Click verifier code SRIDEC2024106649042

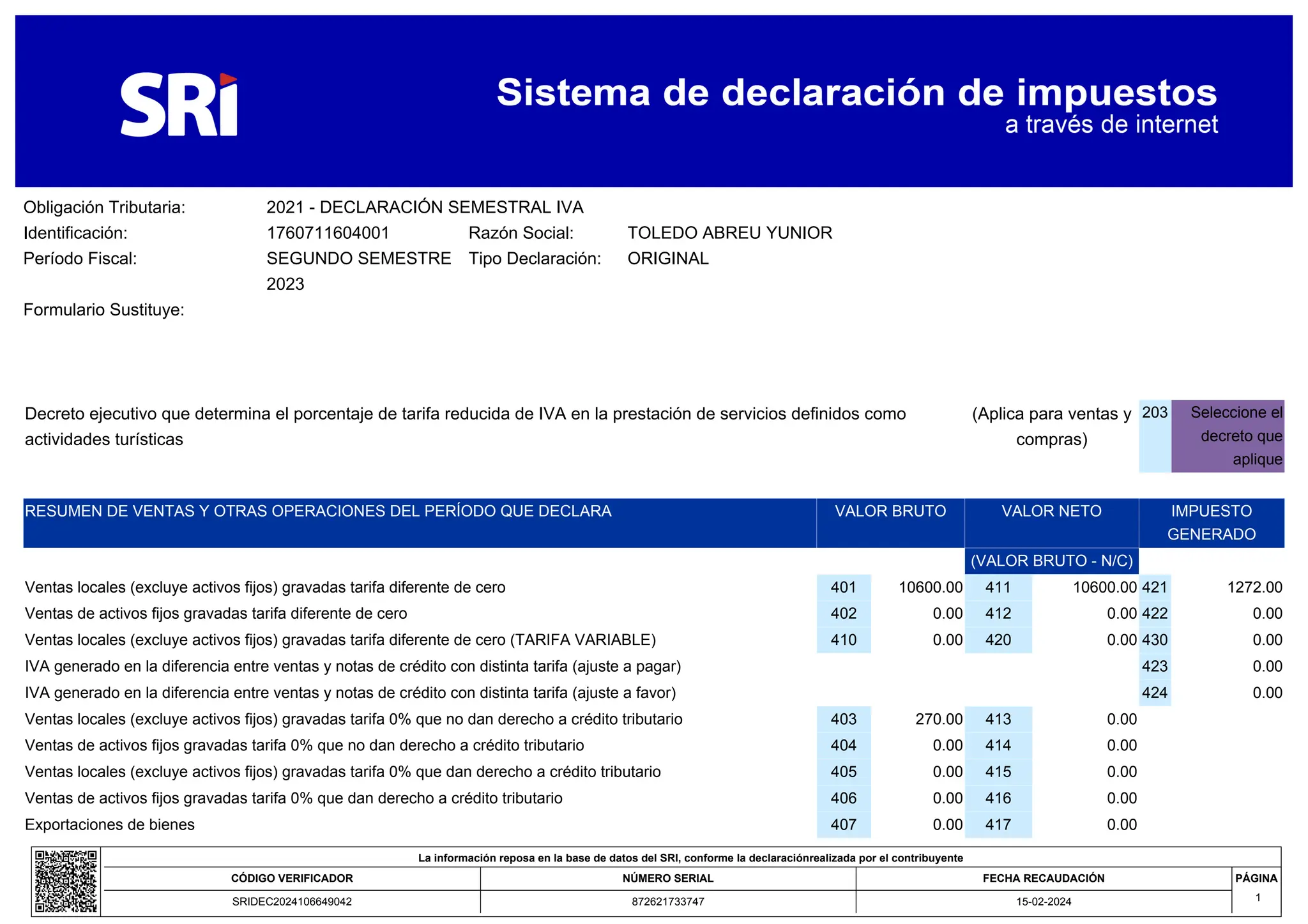[x=292, y=902]
